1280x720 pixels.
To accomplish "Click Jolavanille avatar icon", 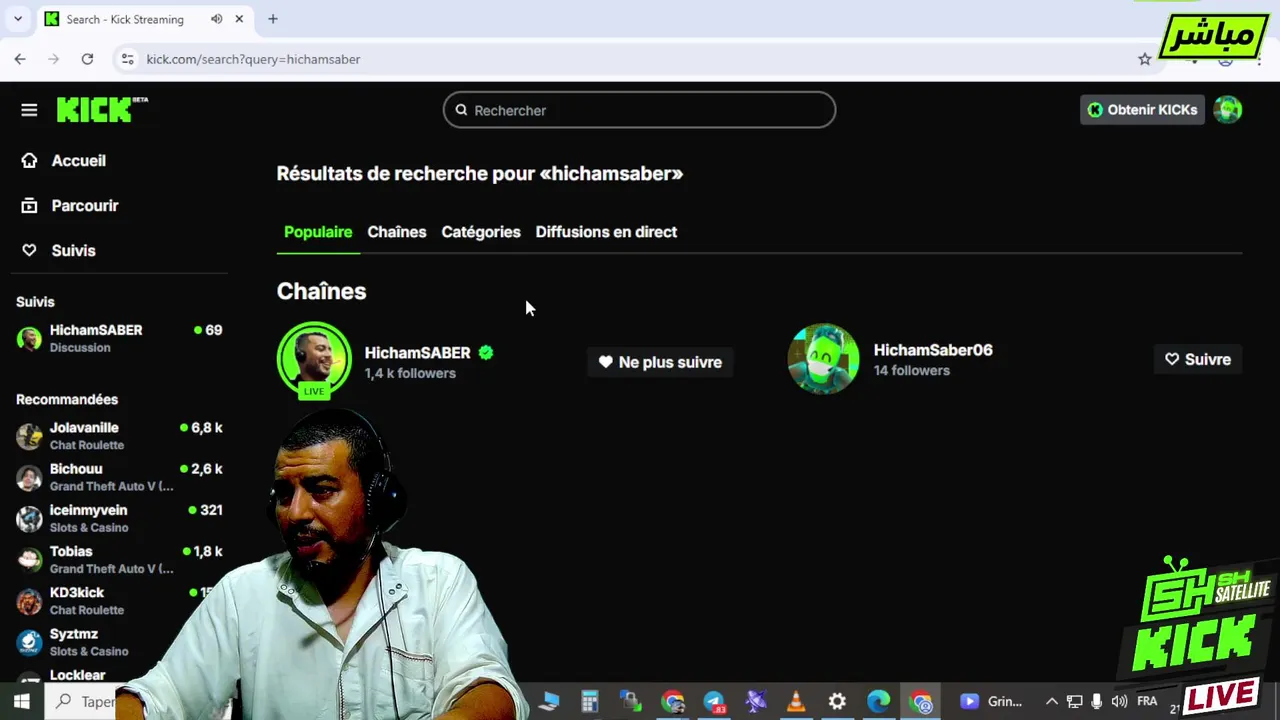I will [30, 436].
